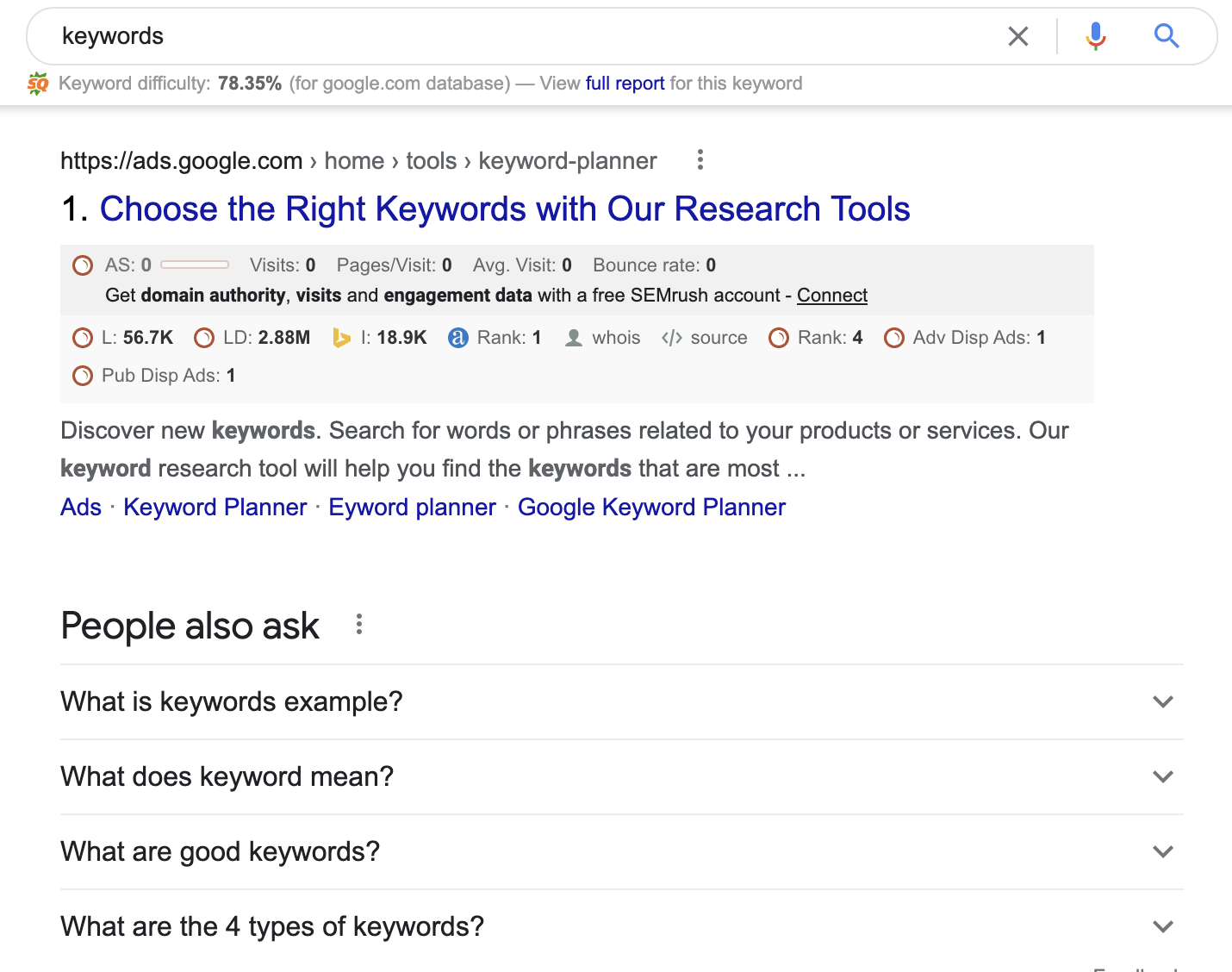
Task: Click the L: 56.7K links icon
Action: (83, 338)
